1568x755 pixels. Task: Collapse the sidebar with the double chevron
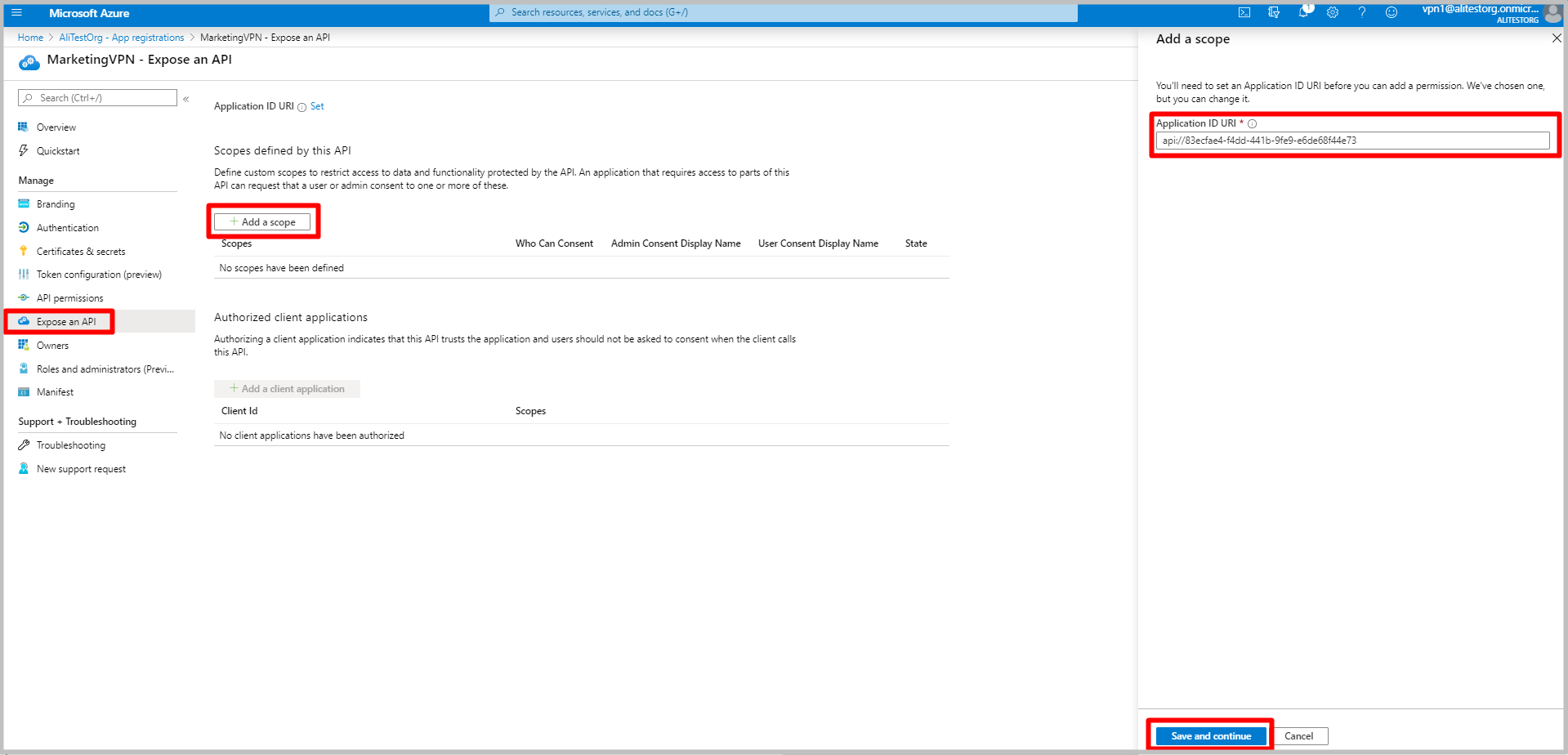point(186,99)
